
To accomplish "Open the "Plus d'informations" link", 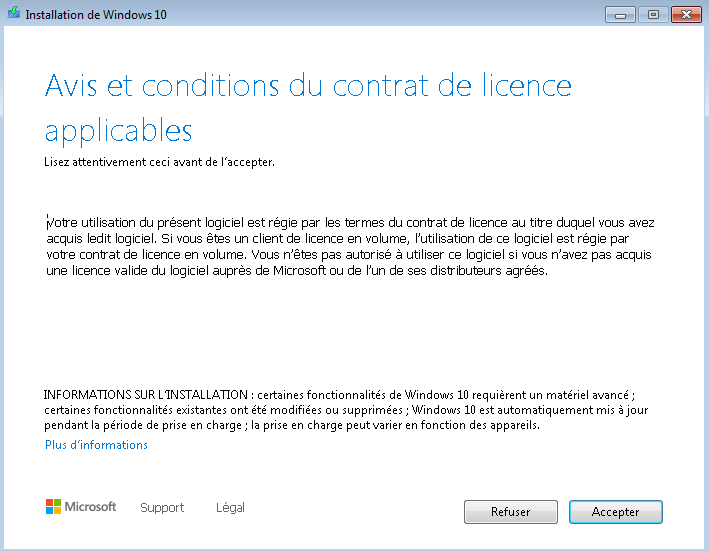I will point(96,445).
